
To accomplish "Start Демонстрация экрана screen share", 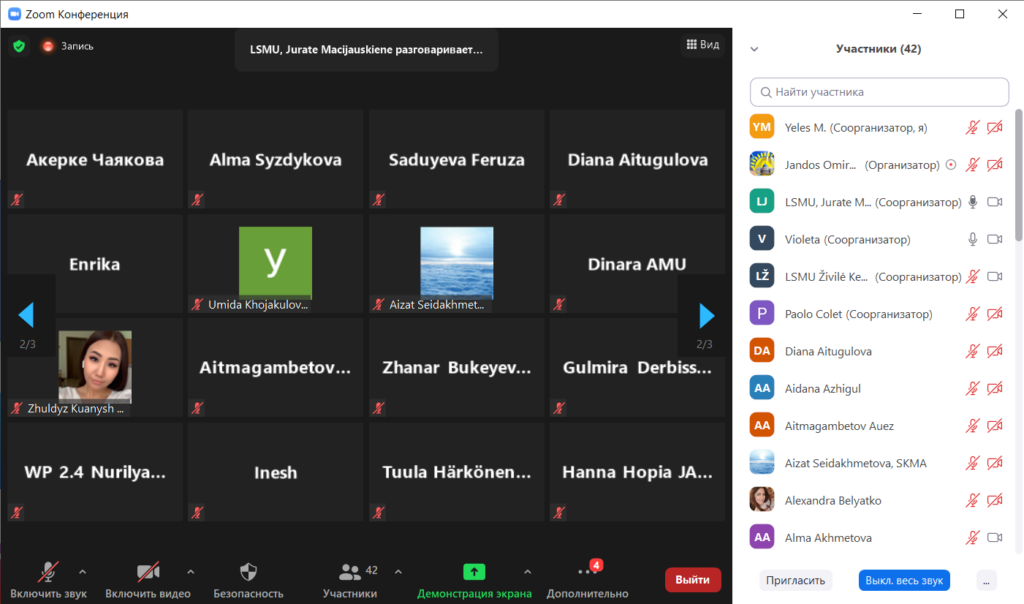I will pos(474,573).
